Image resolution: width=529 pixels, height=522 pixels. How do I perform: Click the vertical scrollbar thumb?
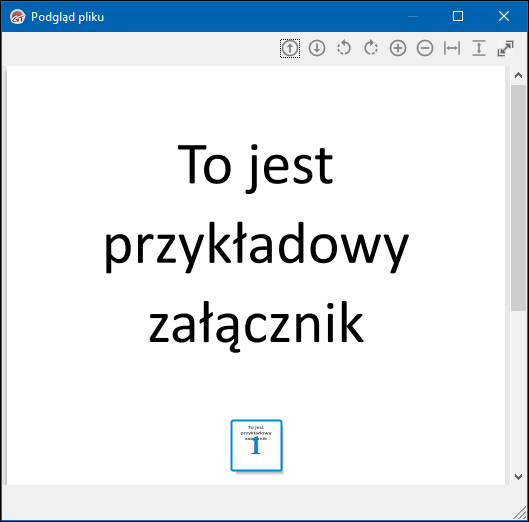click(519, 198)
